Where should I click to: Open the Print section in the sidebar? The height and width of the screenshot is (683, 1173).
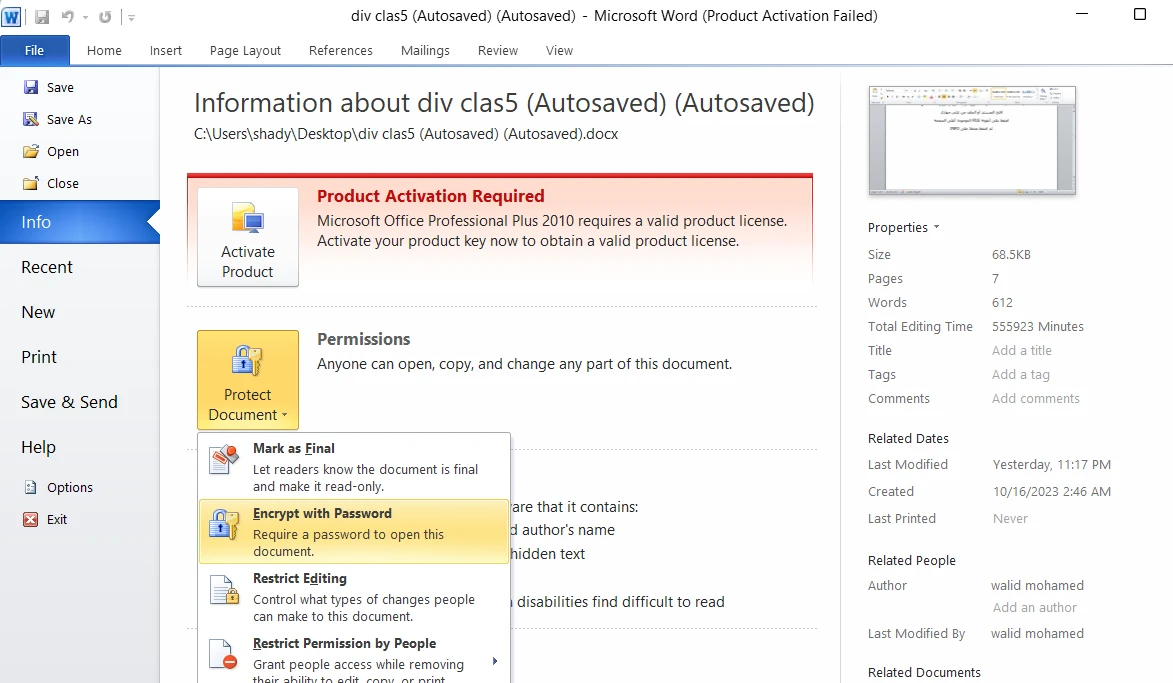click(39, 357)
